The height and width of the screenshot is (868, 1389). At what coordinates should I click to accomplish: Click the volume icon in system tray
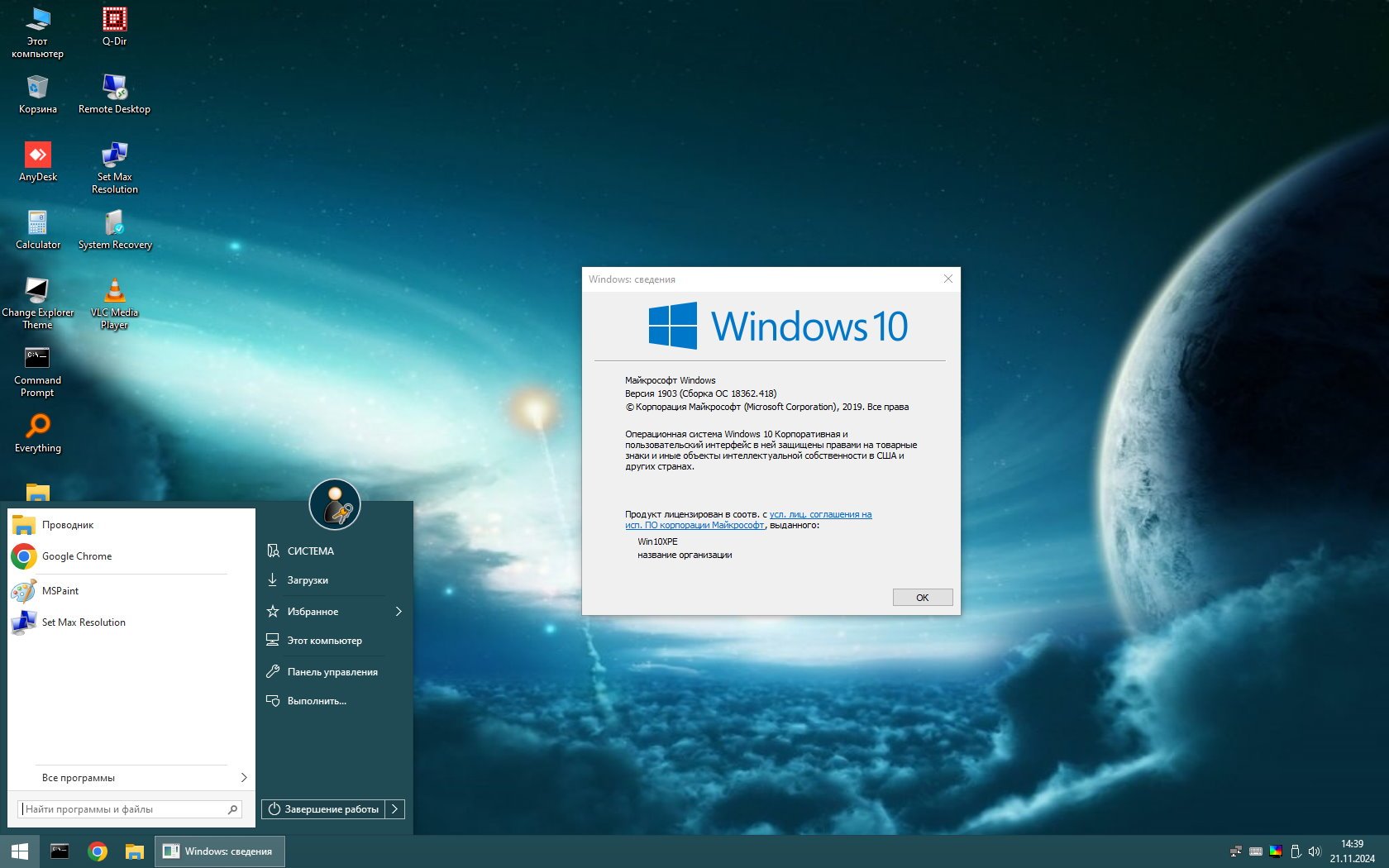point(1314,851)
